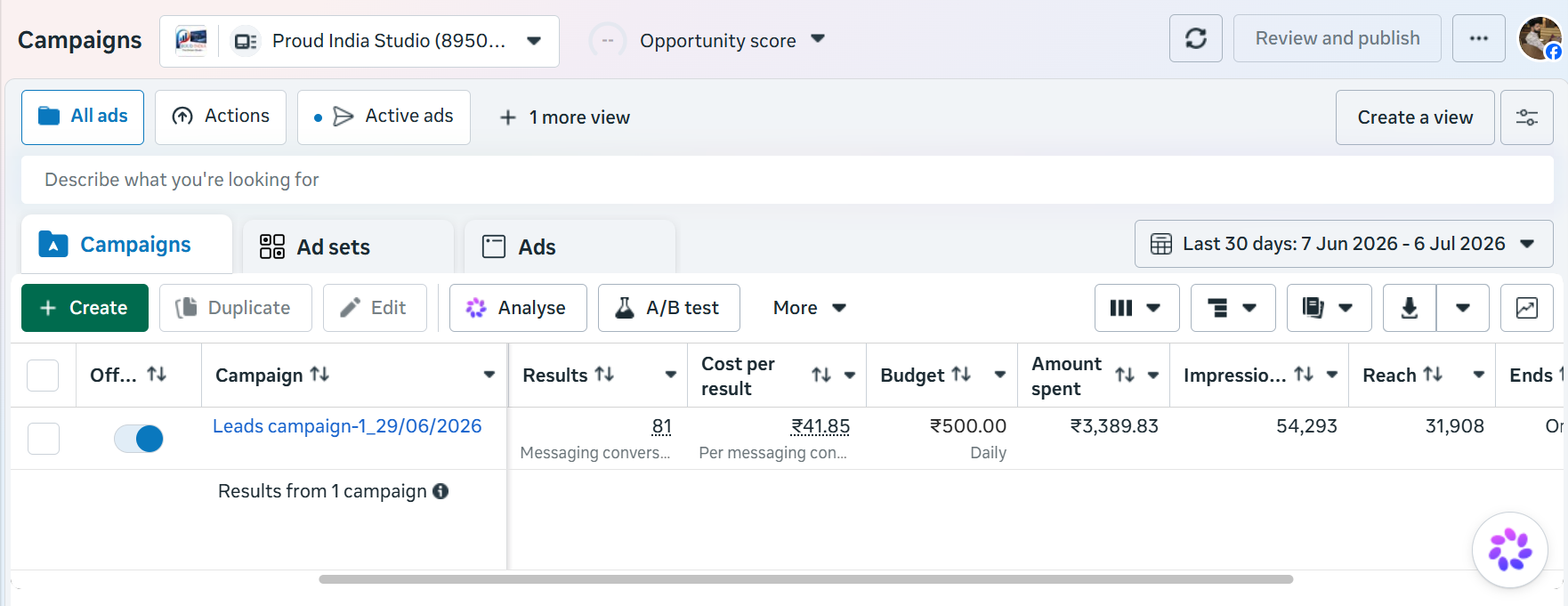This screenshot has height=606, width=1568.
Task: Open the profile avatar in top corner
Action: (1540, 38)
